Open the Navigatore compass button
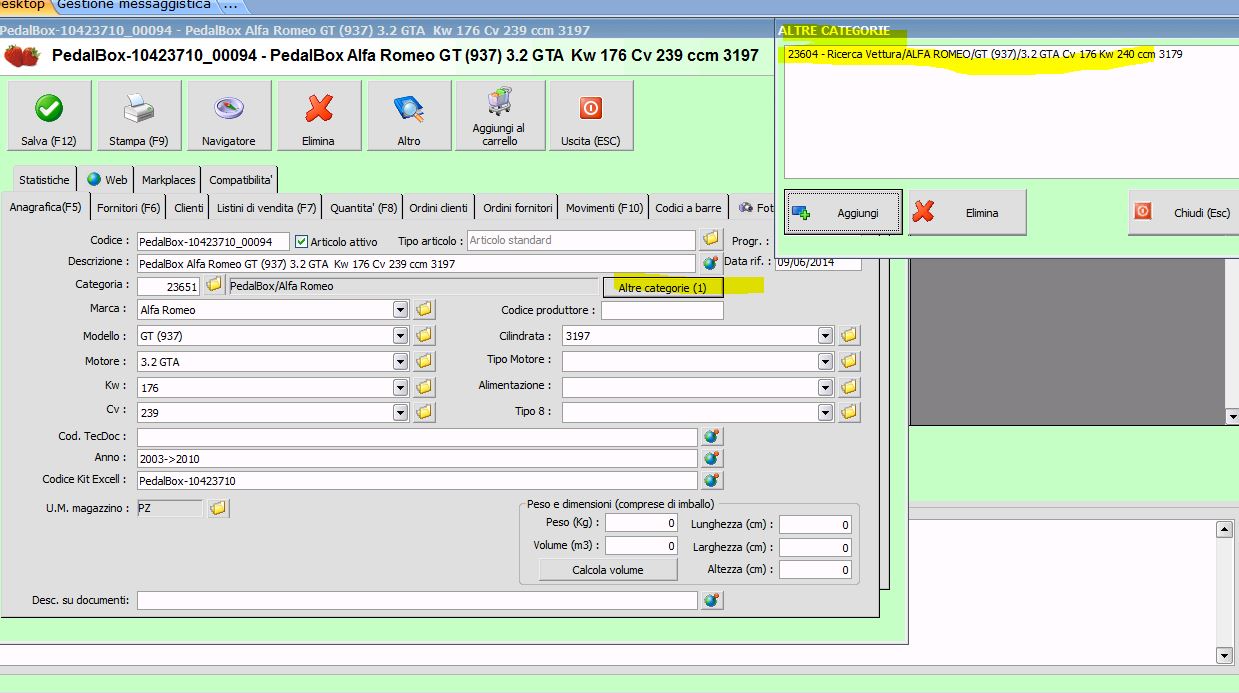Screen dimensions: 1239x693 click(x=229, y=115)
